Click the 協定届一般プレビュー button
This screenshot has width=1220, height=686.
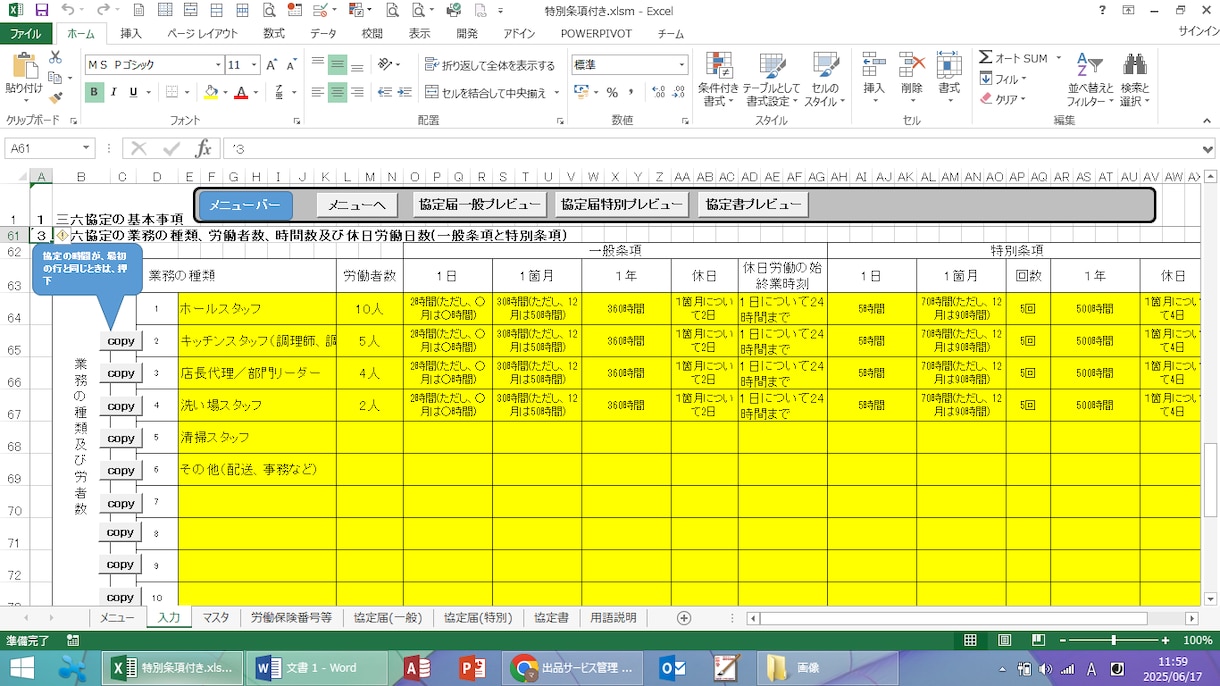[480, 205]
